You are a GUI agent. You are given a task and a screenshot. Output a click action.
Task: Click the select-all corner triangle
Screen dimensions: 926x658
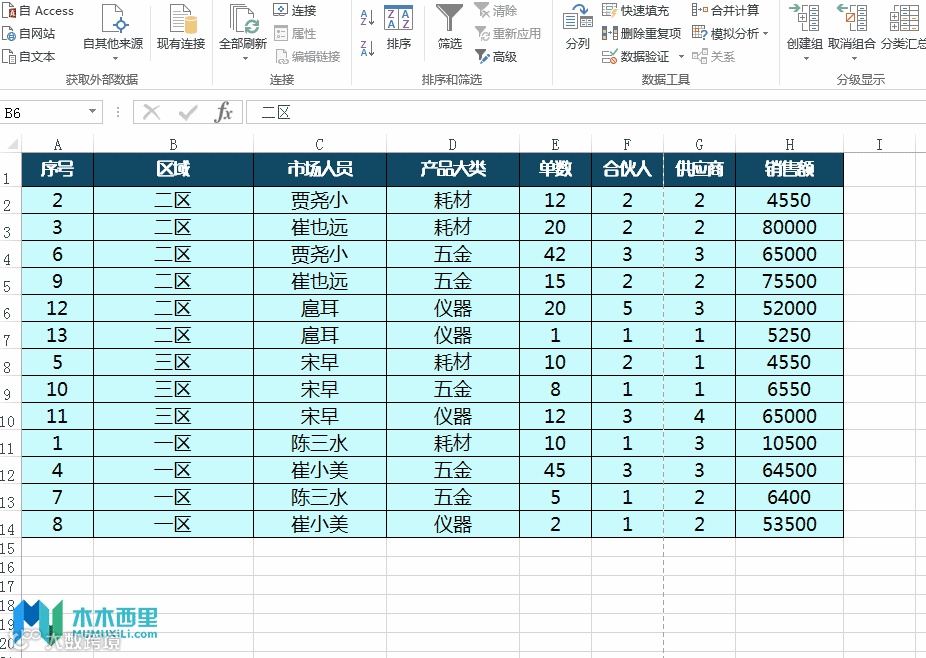click(x=11, y=144)
